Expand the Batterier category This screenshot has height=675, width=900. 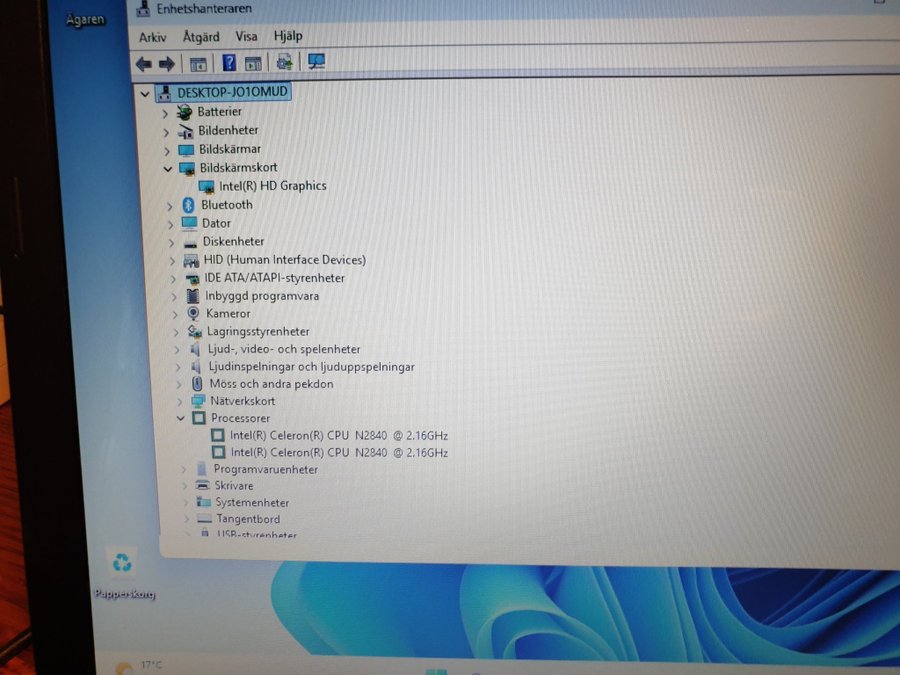(x=165, y=114)
